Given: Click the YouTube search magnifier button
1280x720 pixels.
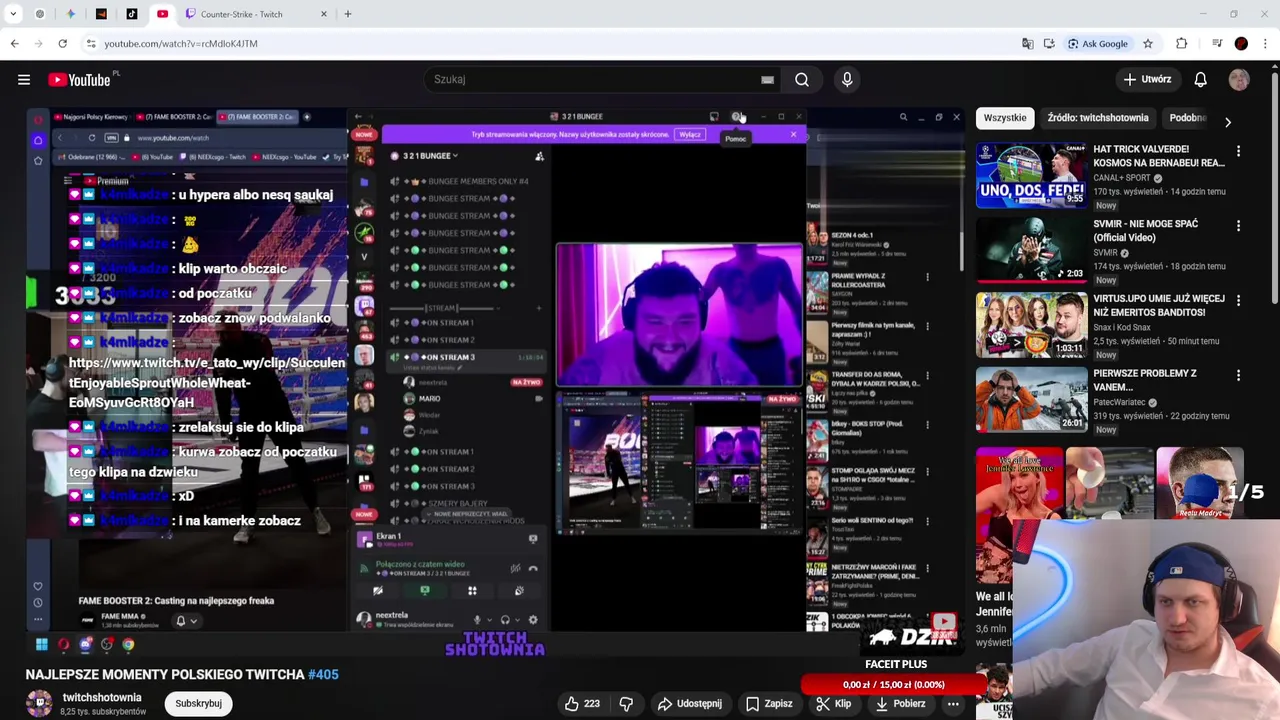Looking at the screenshot, I should coord(802,80).
